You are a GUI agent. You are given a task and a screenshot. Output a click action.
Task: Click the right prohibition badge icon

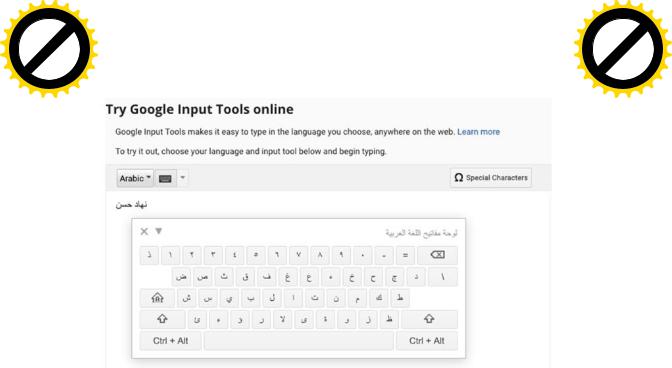tap(623, 48)
